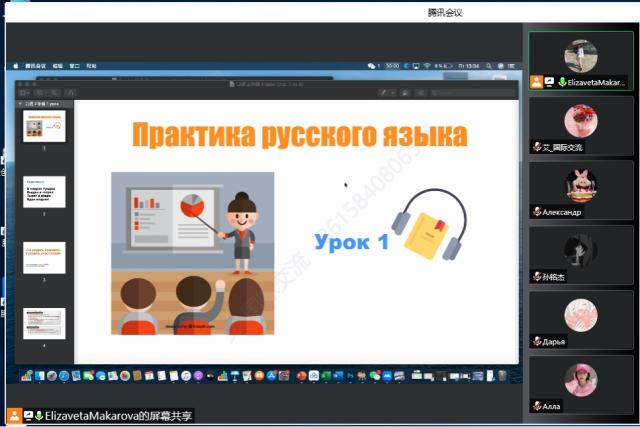
Task: Select the fourth slide thumbnail in the sidebar
Action: click(44, 323)
